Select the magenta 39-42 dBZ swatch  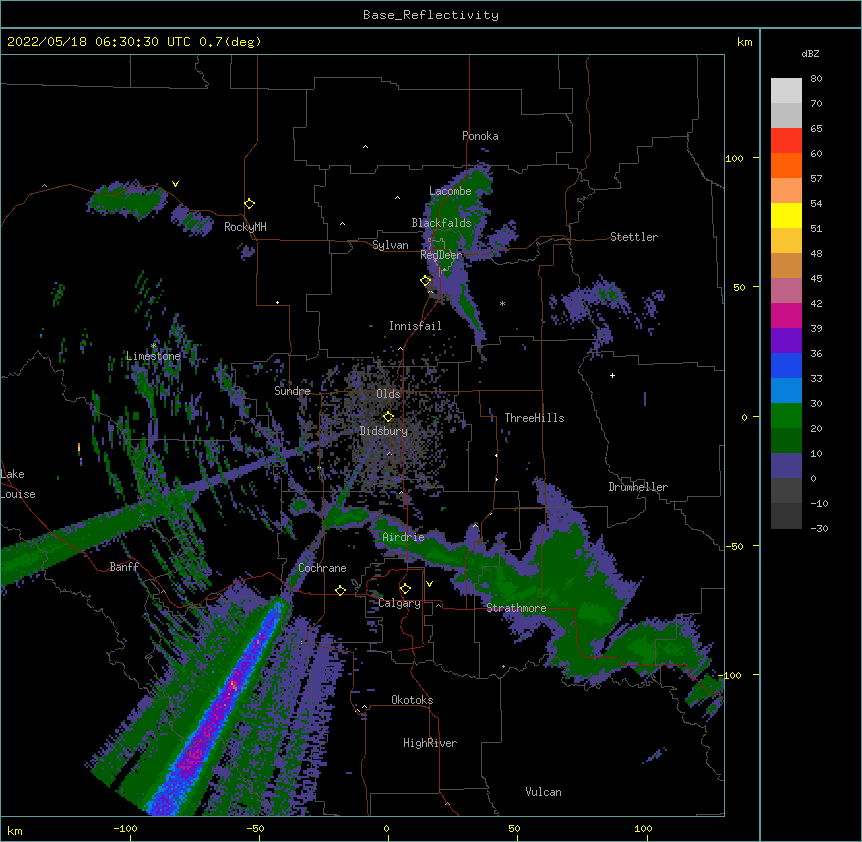(x=786, y=315)
